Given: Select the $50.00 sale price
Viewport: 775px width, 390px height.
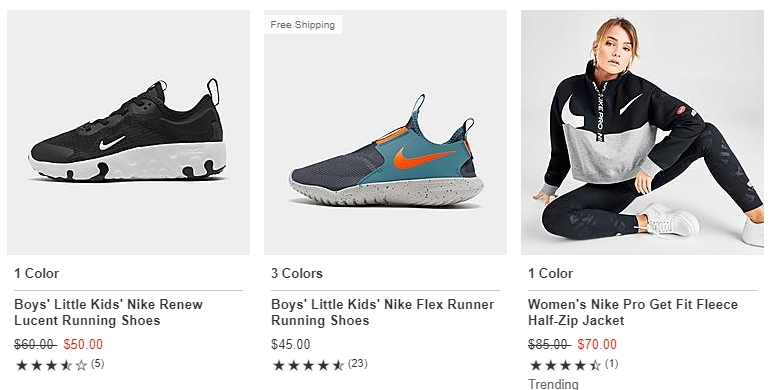Looking at the screenshot, I should [x=83, y=344].
